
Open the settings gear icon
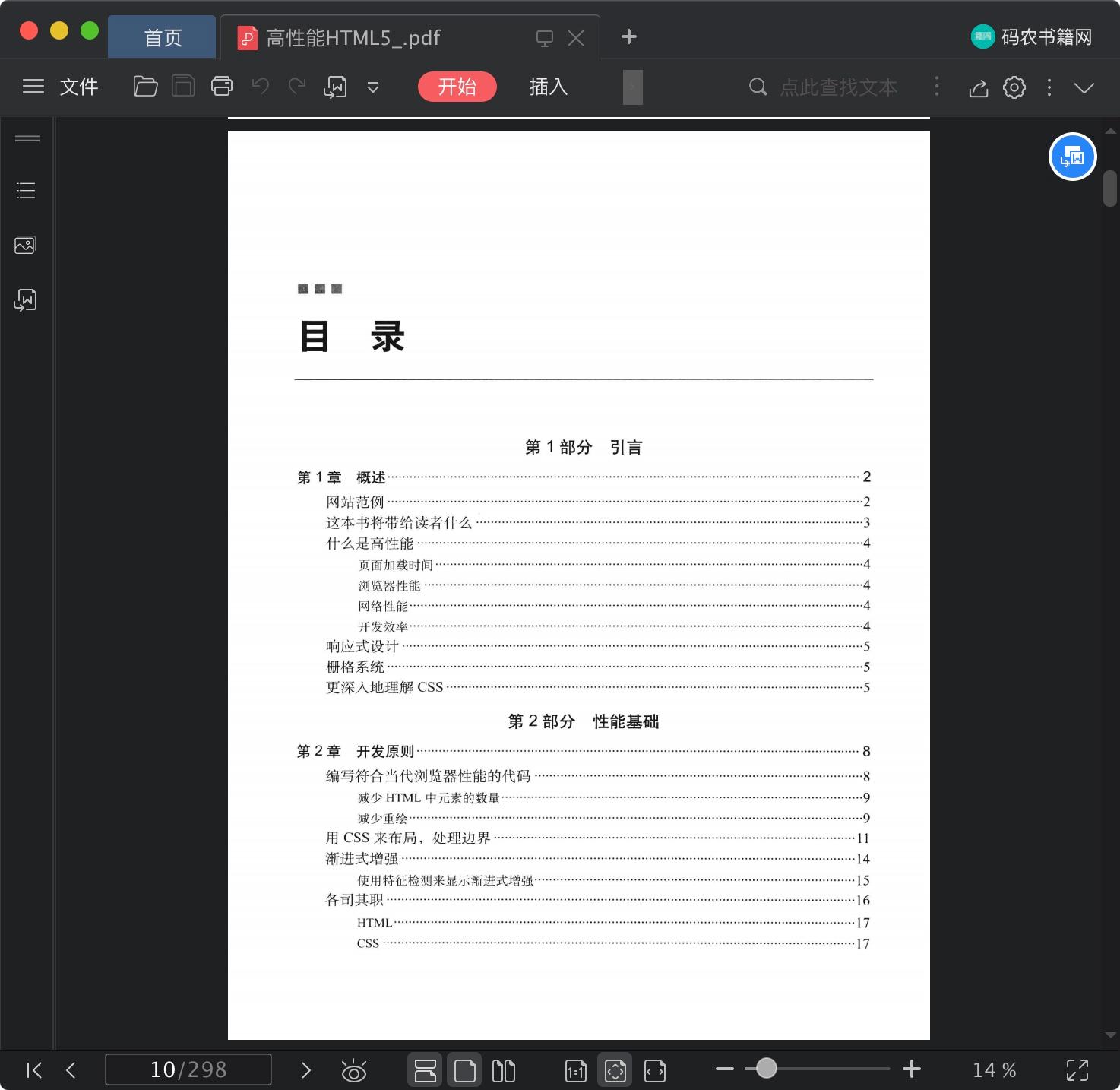pos(1014,87)
